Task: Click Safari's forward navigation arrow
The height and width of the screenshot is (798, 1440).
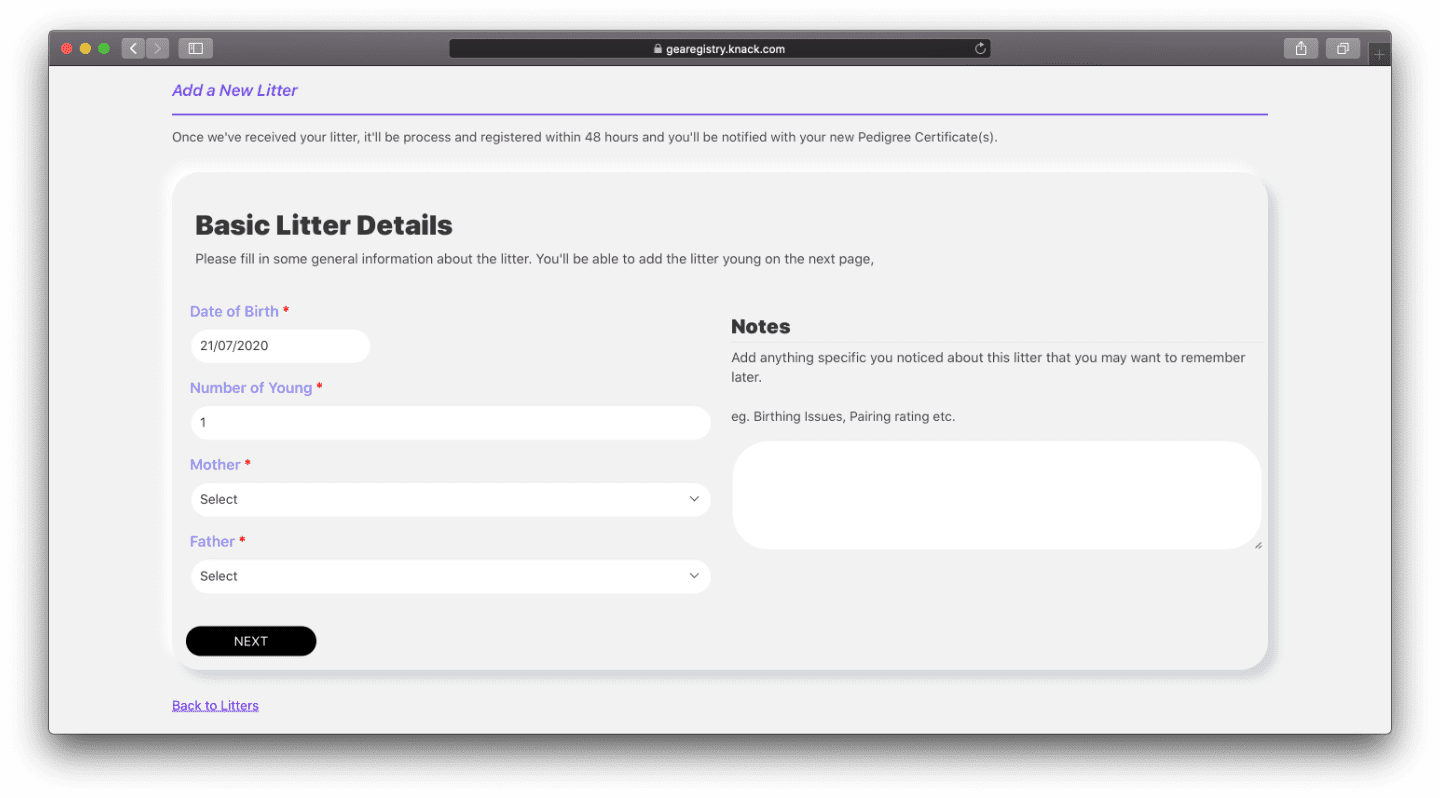Action: pos(157,48)
